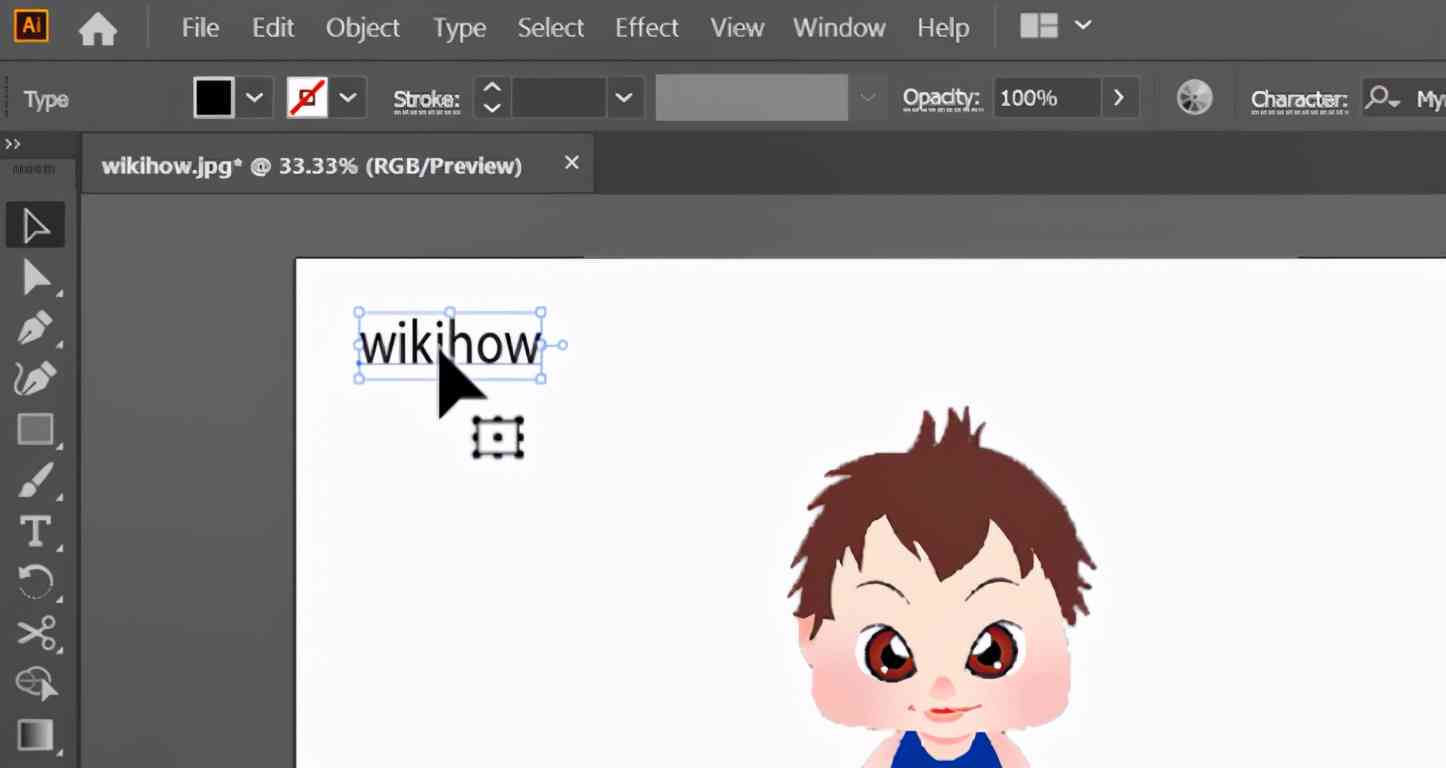Click the Opacity 100% input field
This screenshot has height=768, width=1446.
click(1046, 98)
